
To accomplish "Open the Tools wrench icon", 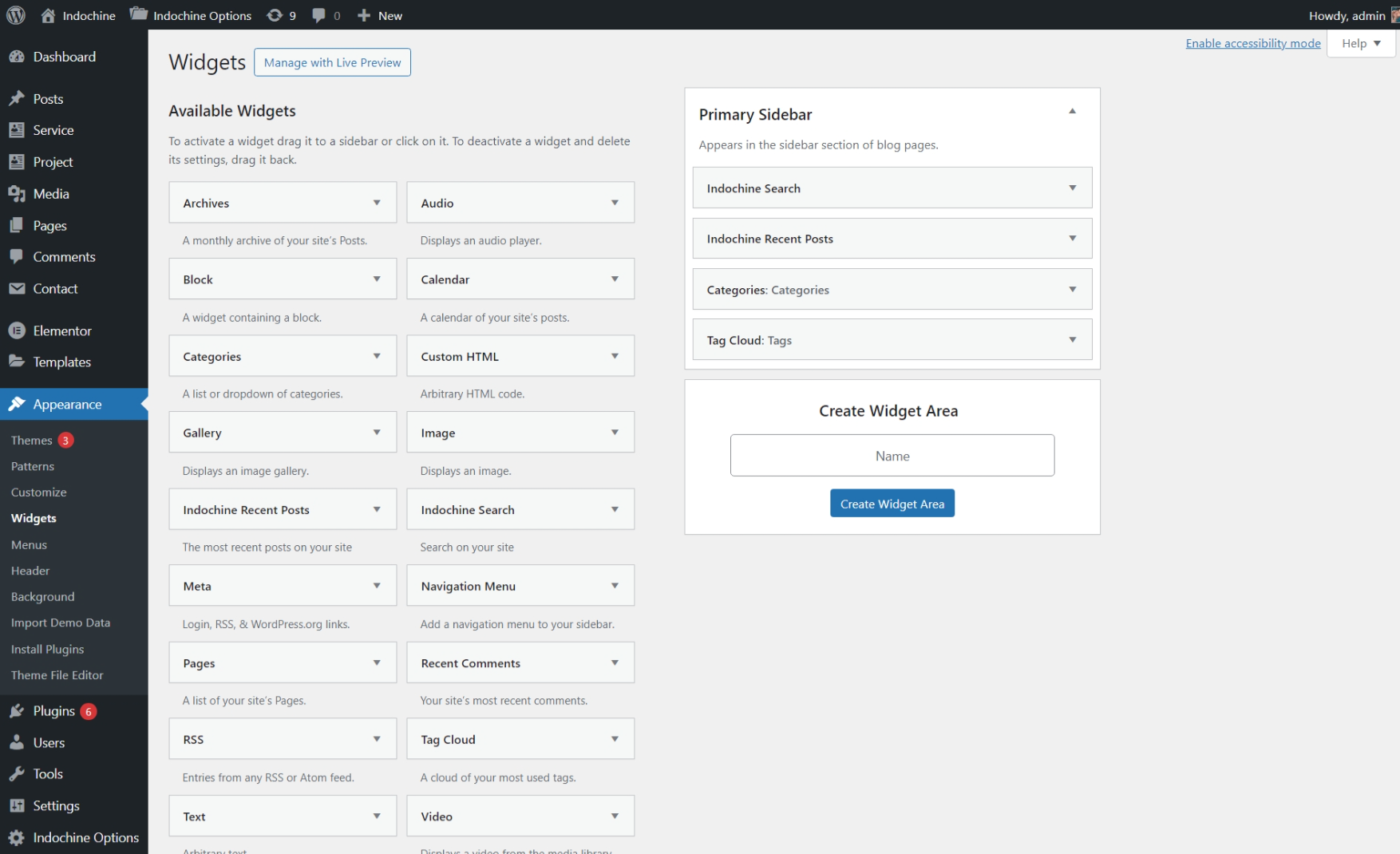I will (x=17, y=774).
